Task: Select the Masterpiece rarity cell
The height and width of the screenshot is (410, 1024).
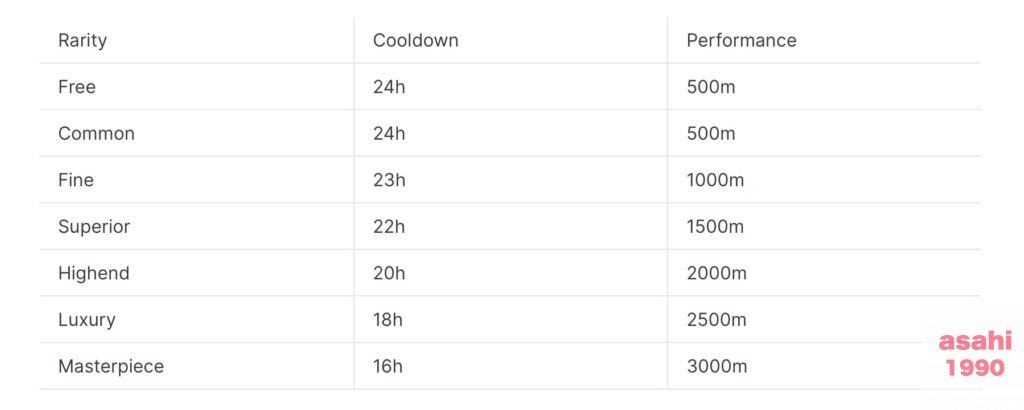Action: click(110, 366)
